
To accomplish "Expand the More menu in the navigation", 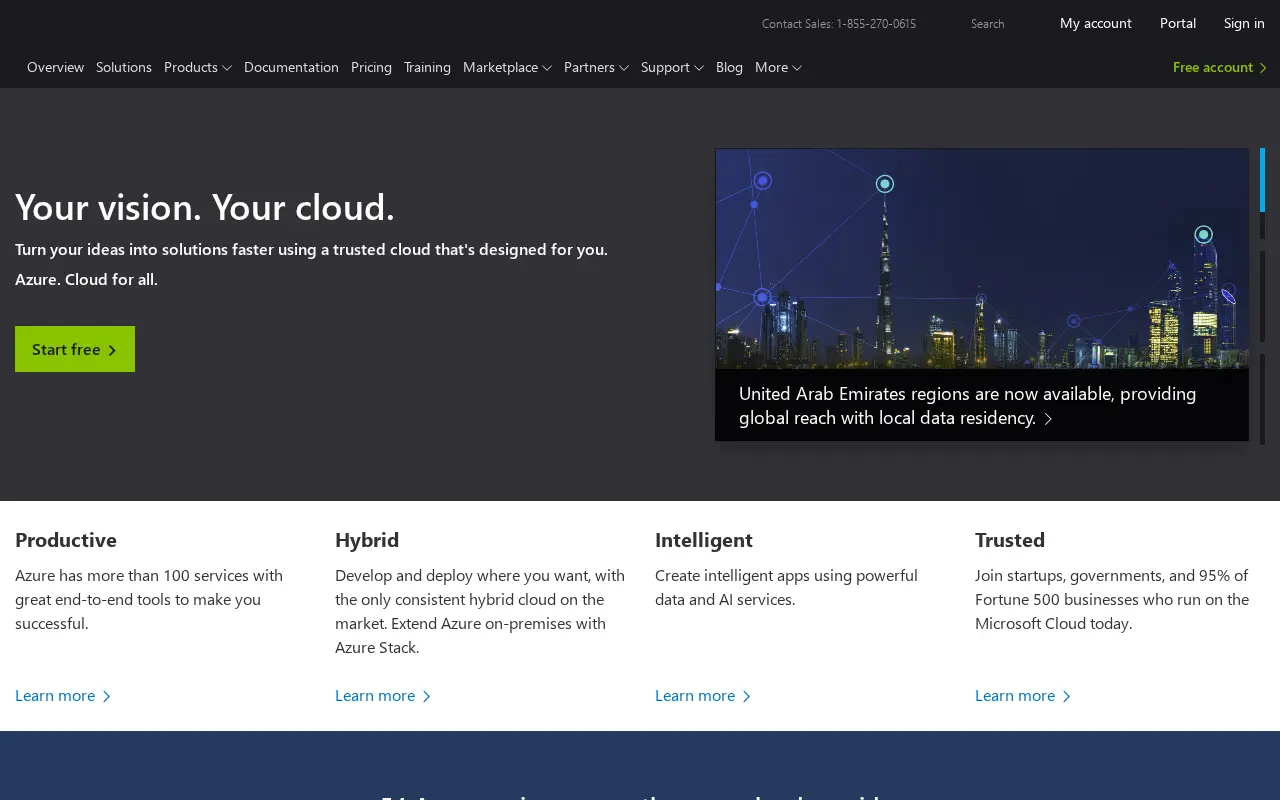I will pos(778,67).
